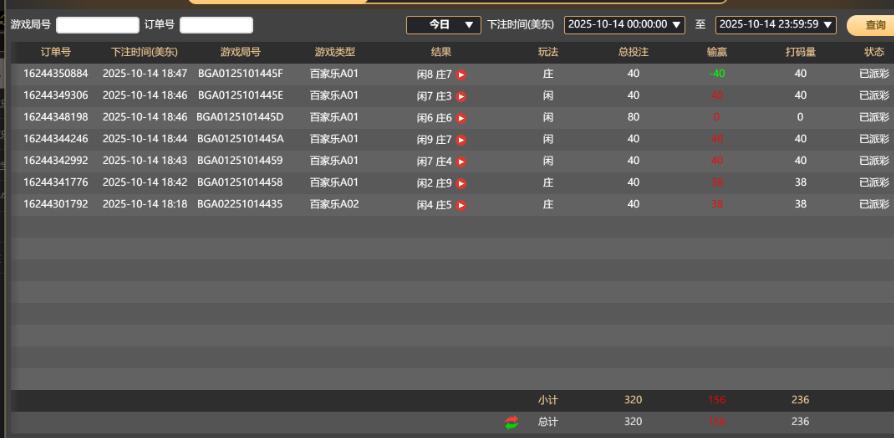The width and height of the screenshot is (894, 438).
Task: Open order number 16244301792 link
Action: pos(56,204)
